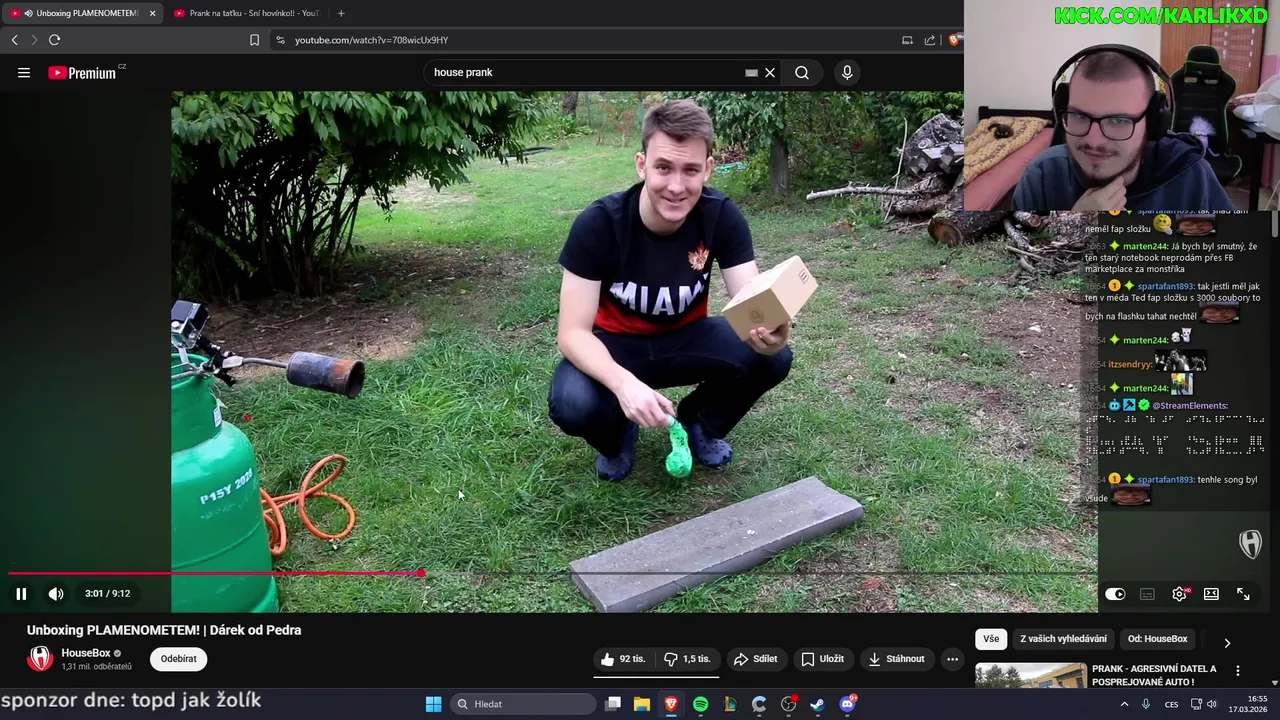Screen dimensions: 1280x720
Task: Open 'PRANK - AGRESIVNÍ DATEL' video title
Action: tap(1154, 675)
